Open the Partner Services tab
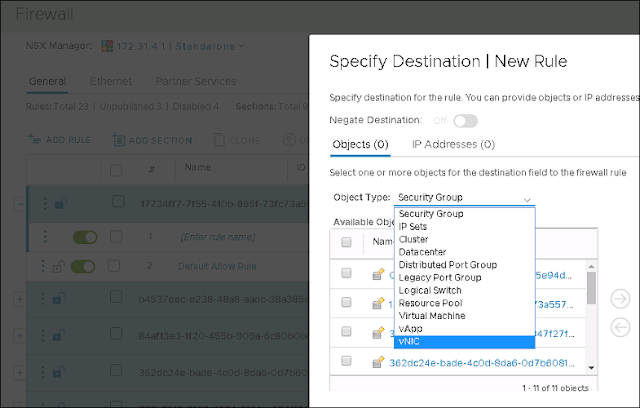The width and height of the screenshot is (640, 408). (x=196, y=81)
